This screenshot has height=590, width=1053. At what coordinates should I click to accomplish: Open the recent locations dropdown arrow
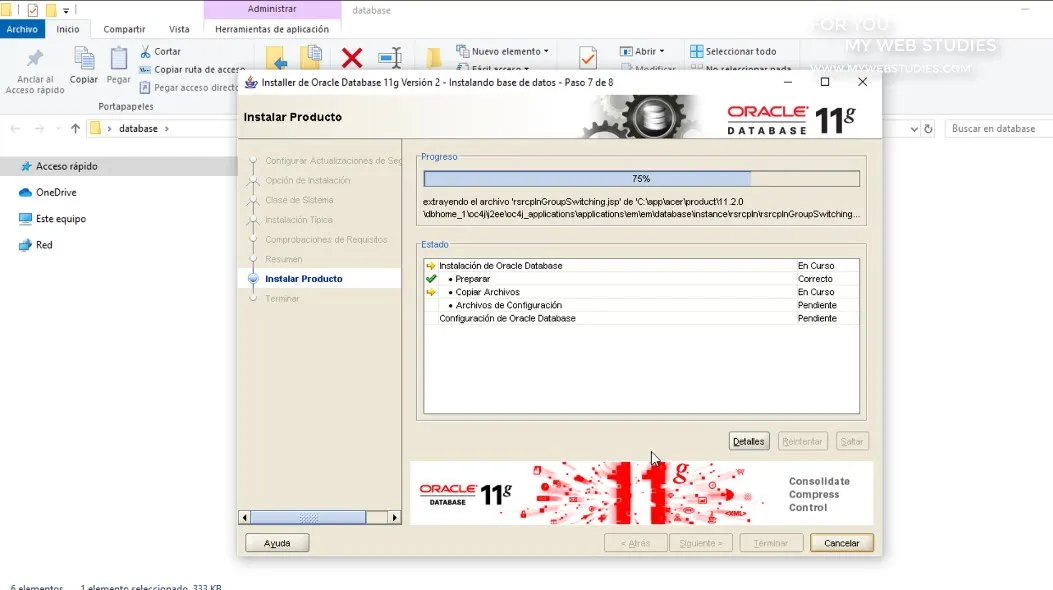click(x=58, y=128)
